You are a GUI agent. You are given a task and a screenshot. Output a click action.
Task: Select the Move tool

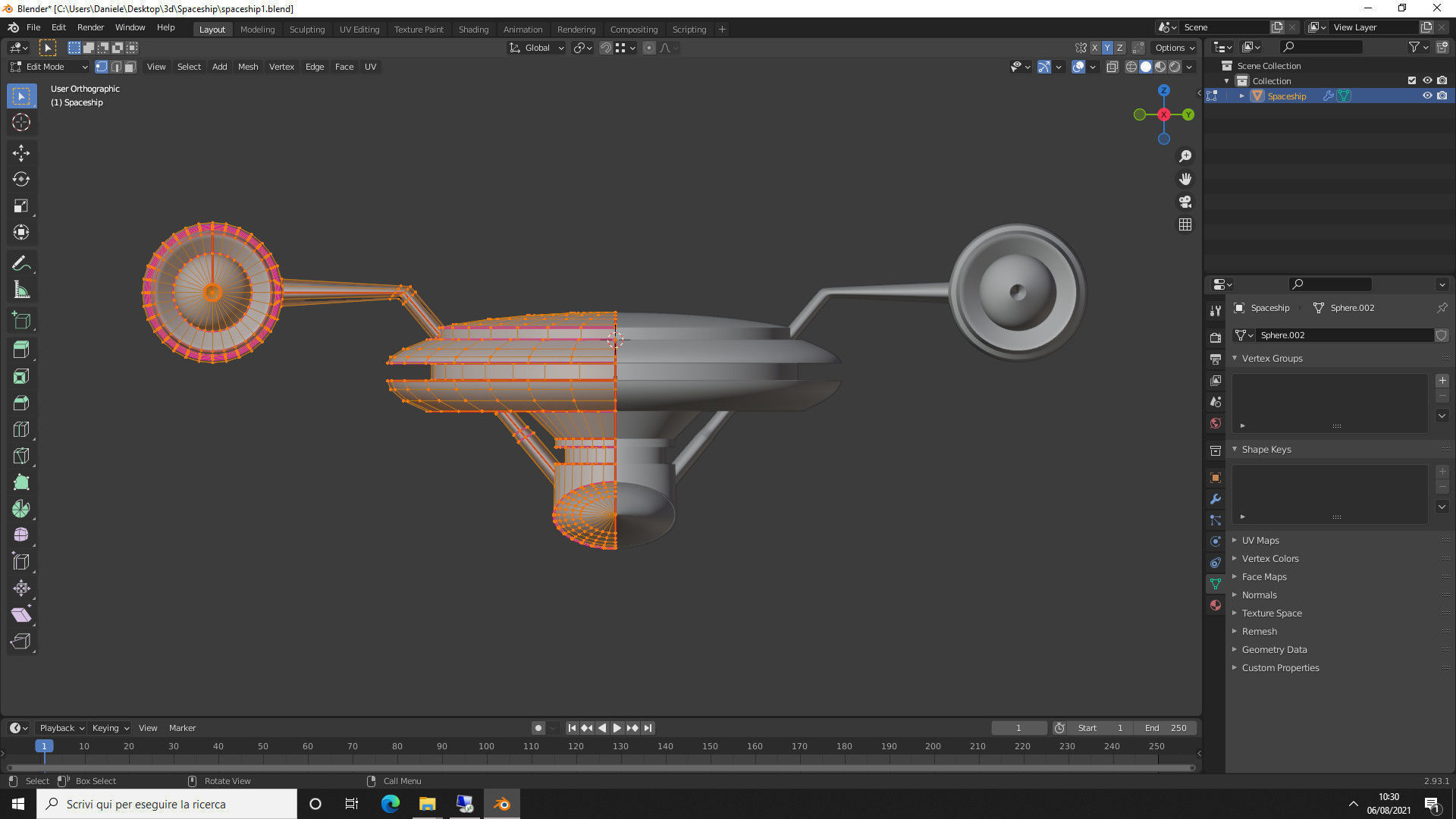tap(21, 153)
